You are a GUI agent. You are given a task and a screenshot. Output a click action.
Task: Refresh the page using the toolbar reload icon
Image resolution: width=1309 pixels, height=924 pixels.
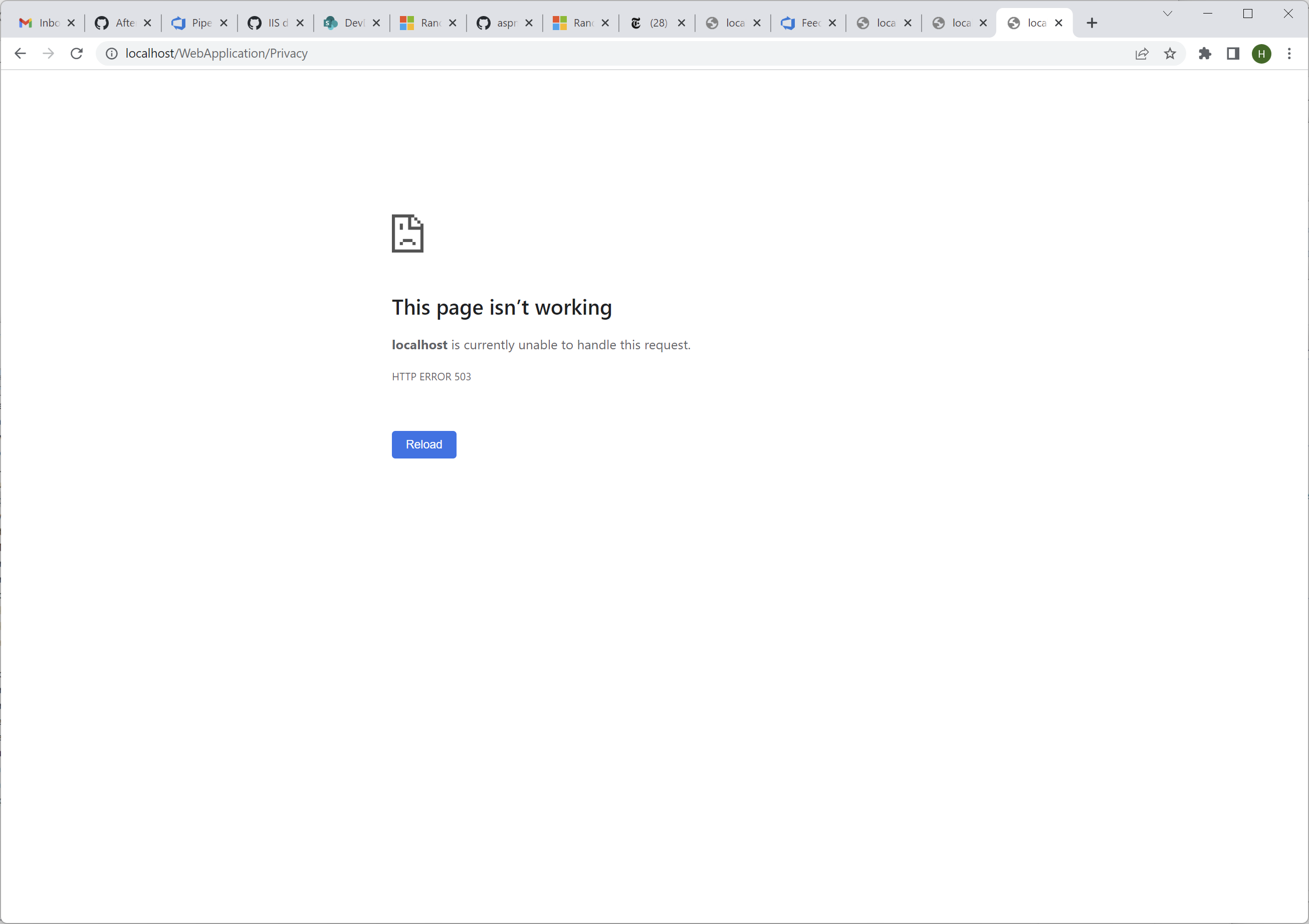point(76,53)
